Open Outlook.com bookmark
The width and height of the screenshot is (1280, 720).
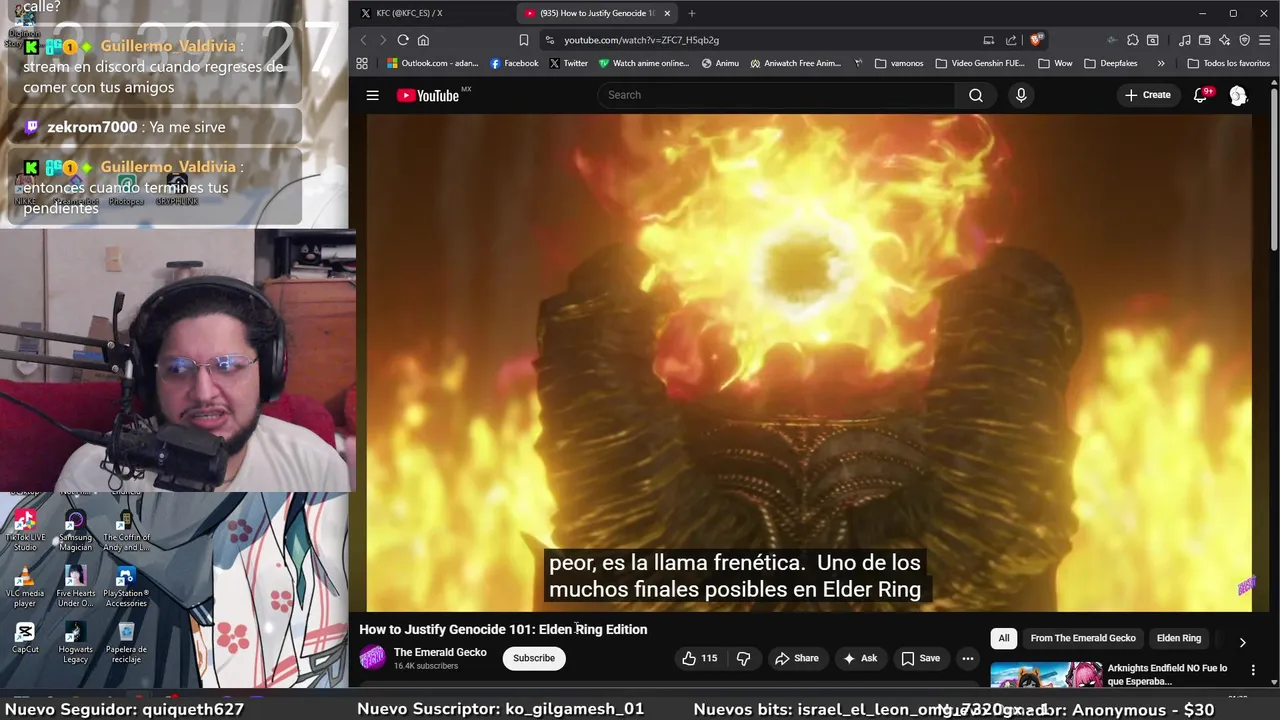tap(433, 63)
